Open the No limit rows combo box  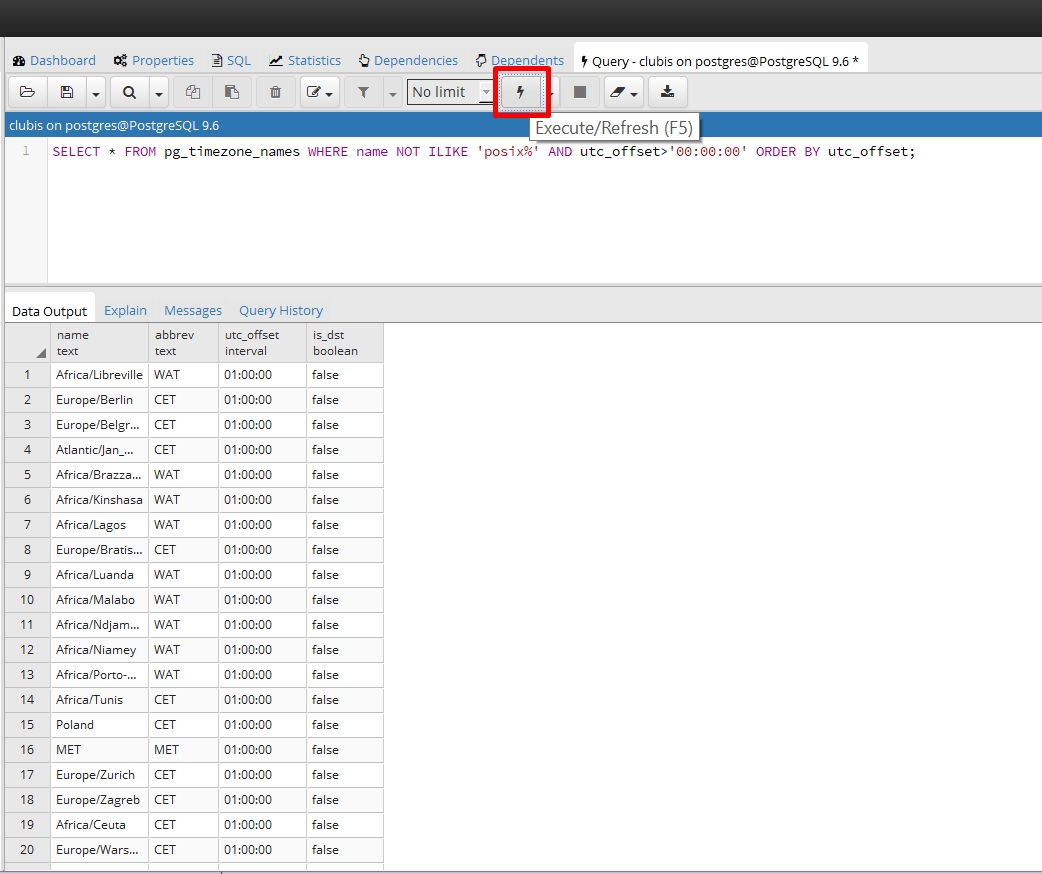(x=449, y=92)
